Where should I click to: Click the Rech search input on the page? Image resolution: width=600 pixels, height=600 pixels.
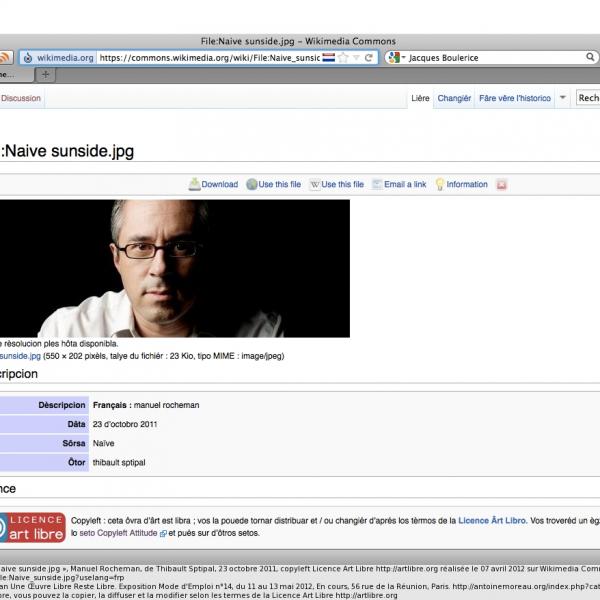pos(588,98)
